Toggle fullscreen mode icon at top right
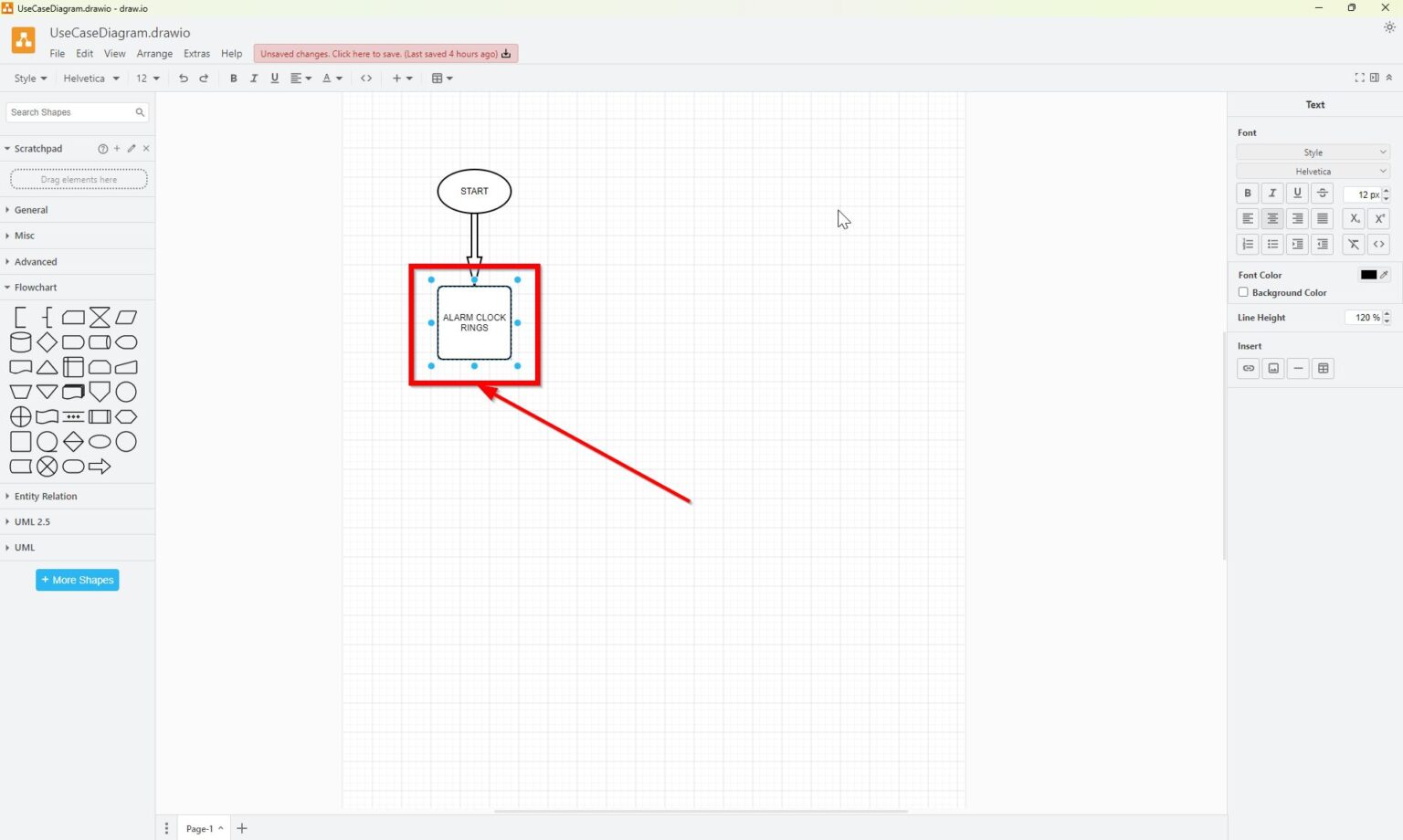 coord(1359,78)
